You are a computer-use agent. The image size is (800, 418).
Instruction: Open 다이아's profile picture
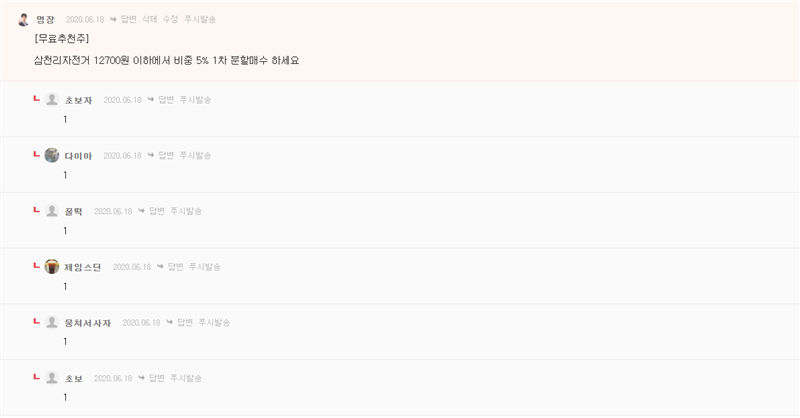[52, 155]
